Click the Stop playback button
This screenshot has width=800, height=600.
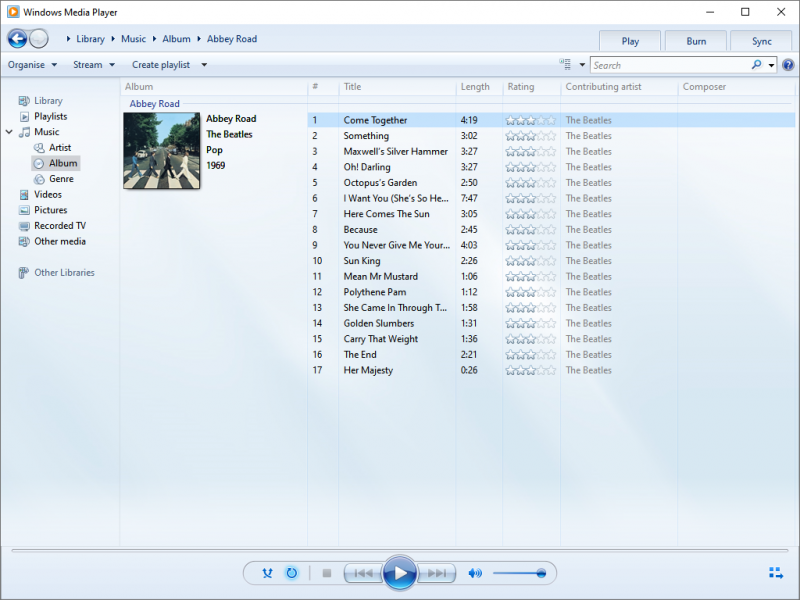click(326, 573)
